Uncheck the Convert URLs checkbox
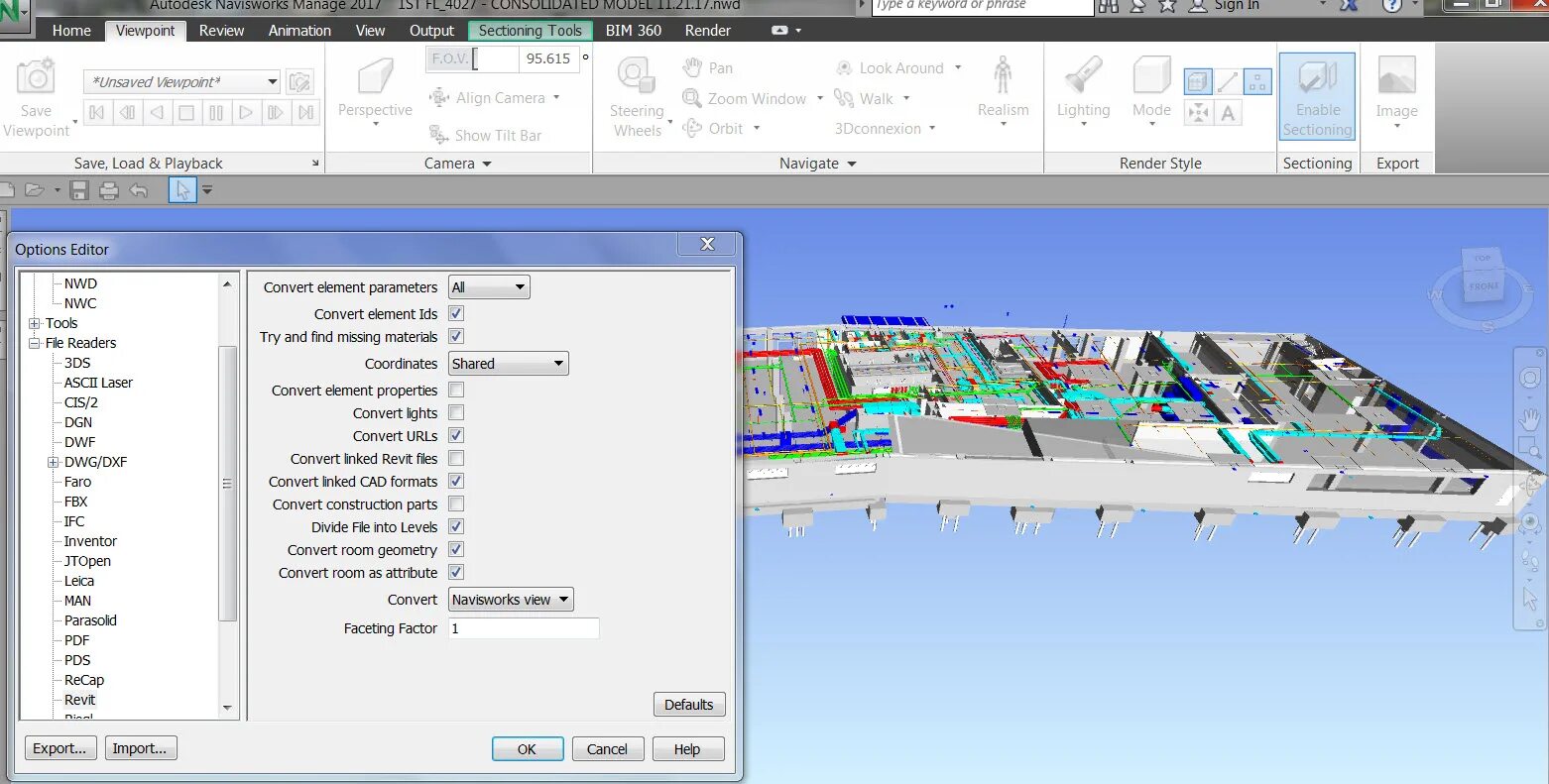This screenshot has height=784, width=1549. [456, 435]
